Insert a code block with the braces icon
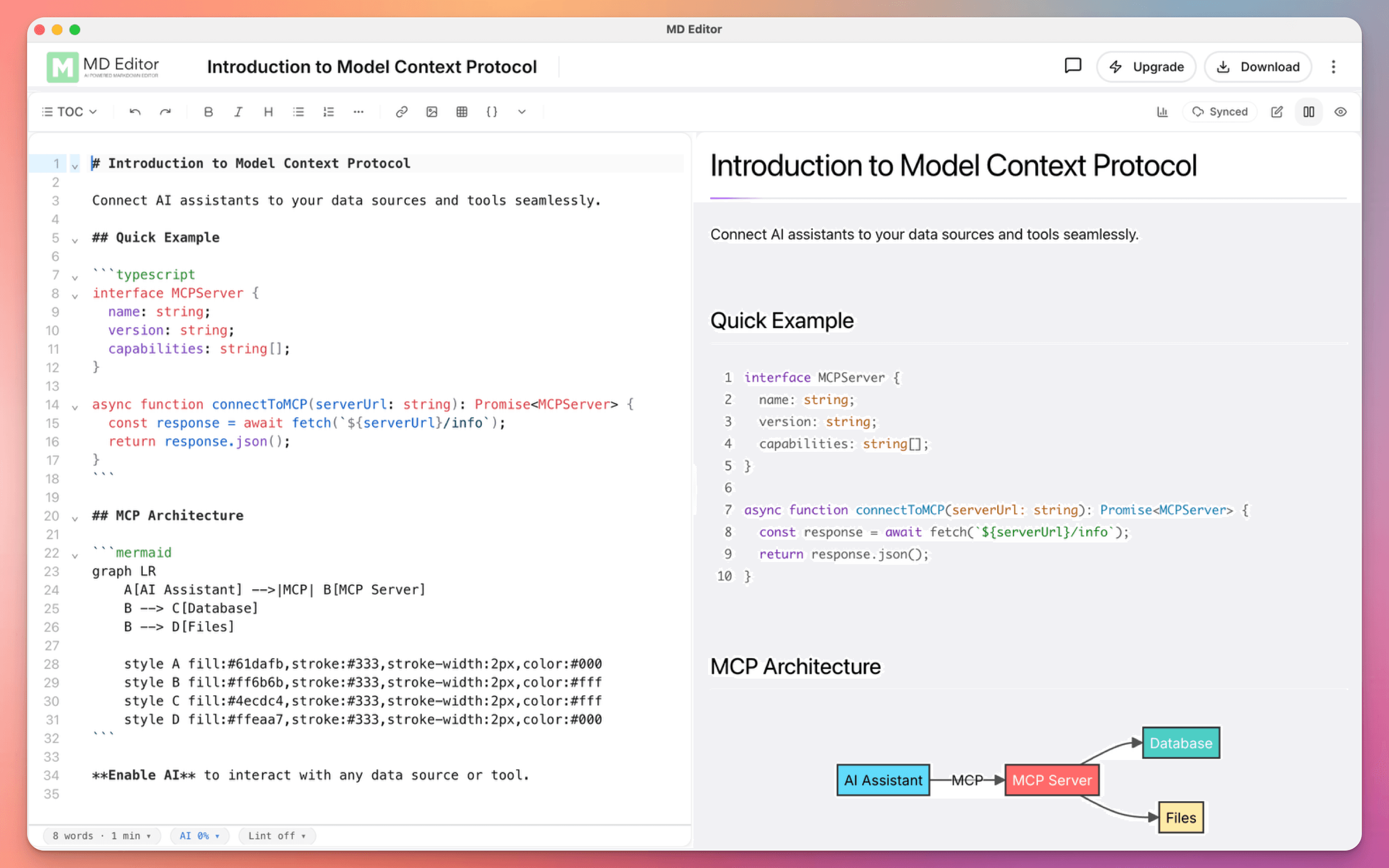Screen dimensions: 1389x868 tap(492, 112)
